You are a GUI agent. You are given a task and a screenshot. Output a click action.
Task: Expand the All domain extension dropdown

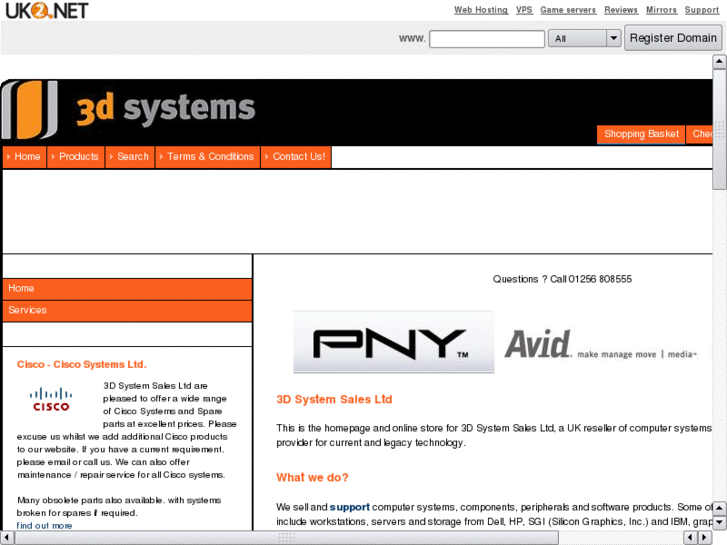point(584,38)
